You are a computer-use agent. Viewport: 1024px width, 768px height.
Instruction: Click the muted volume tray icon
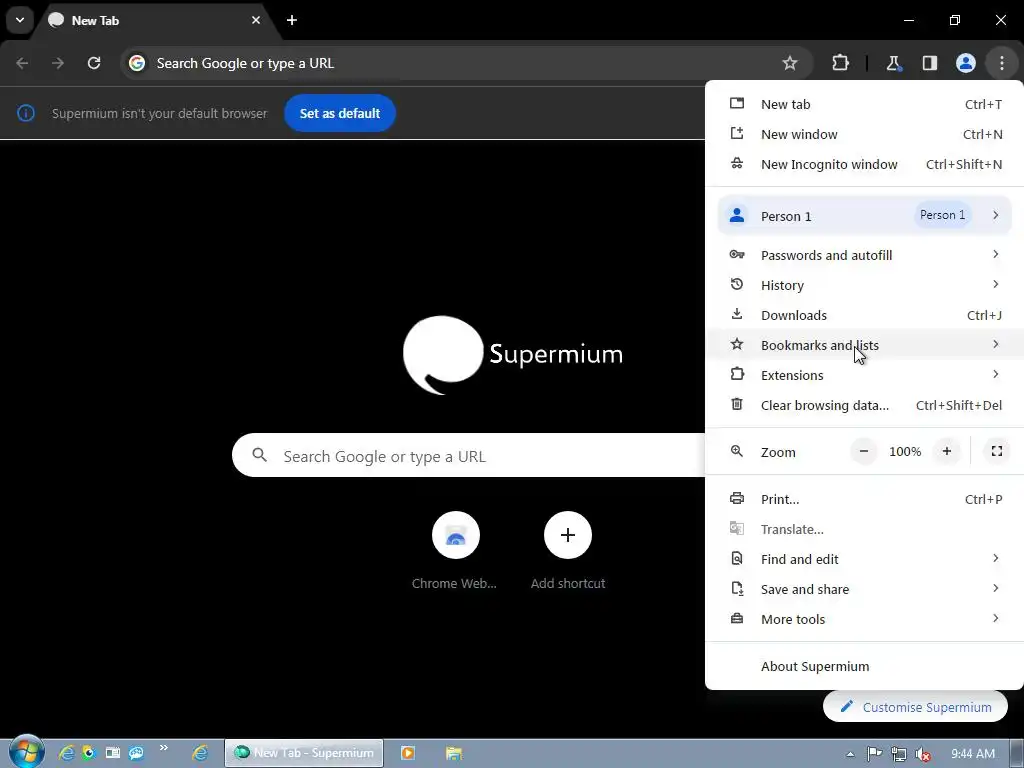923,754
